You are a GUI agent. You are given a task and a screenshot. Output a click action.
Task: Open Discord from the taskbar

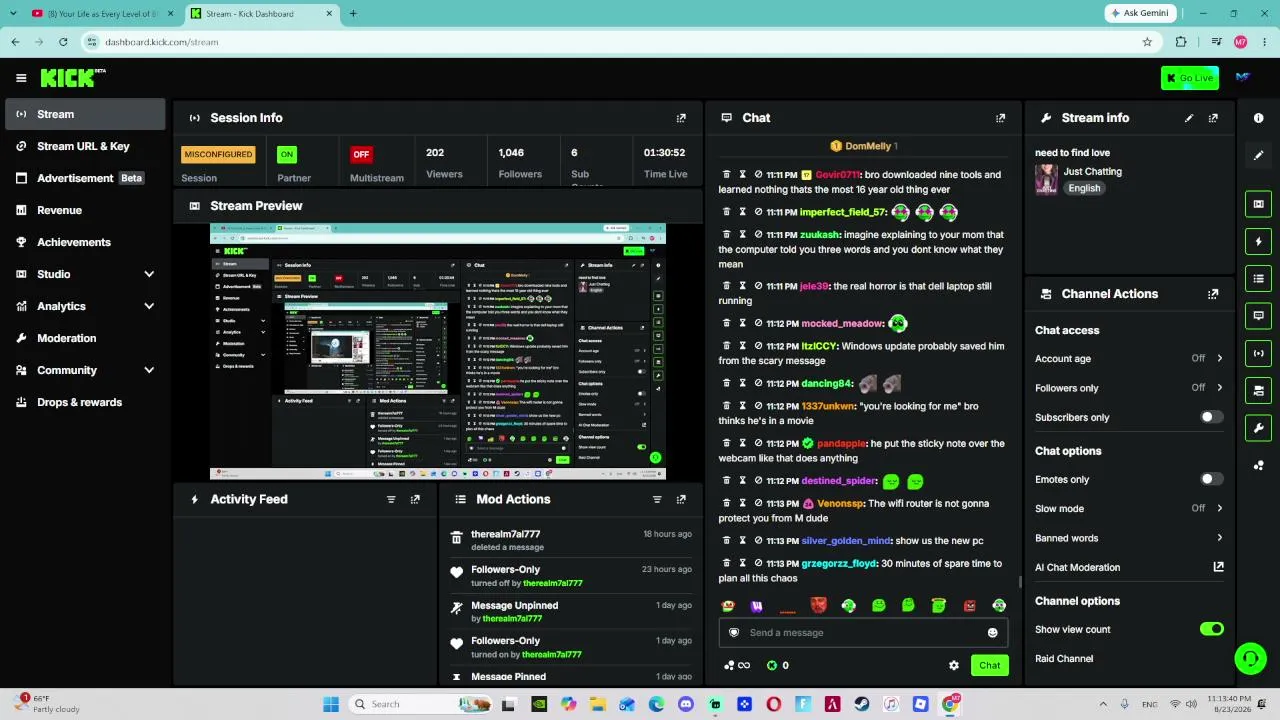pos(685,704)
